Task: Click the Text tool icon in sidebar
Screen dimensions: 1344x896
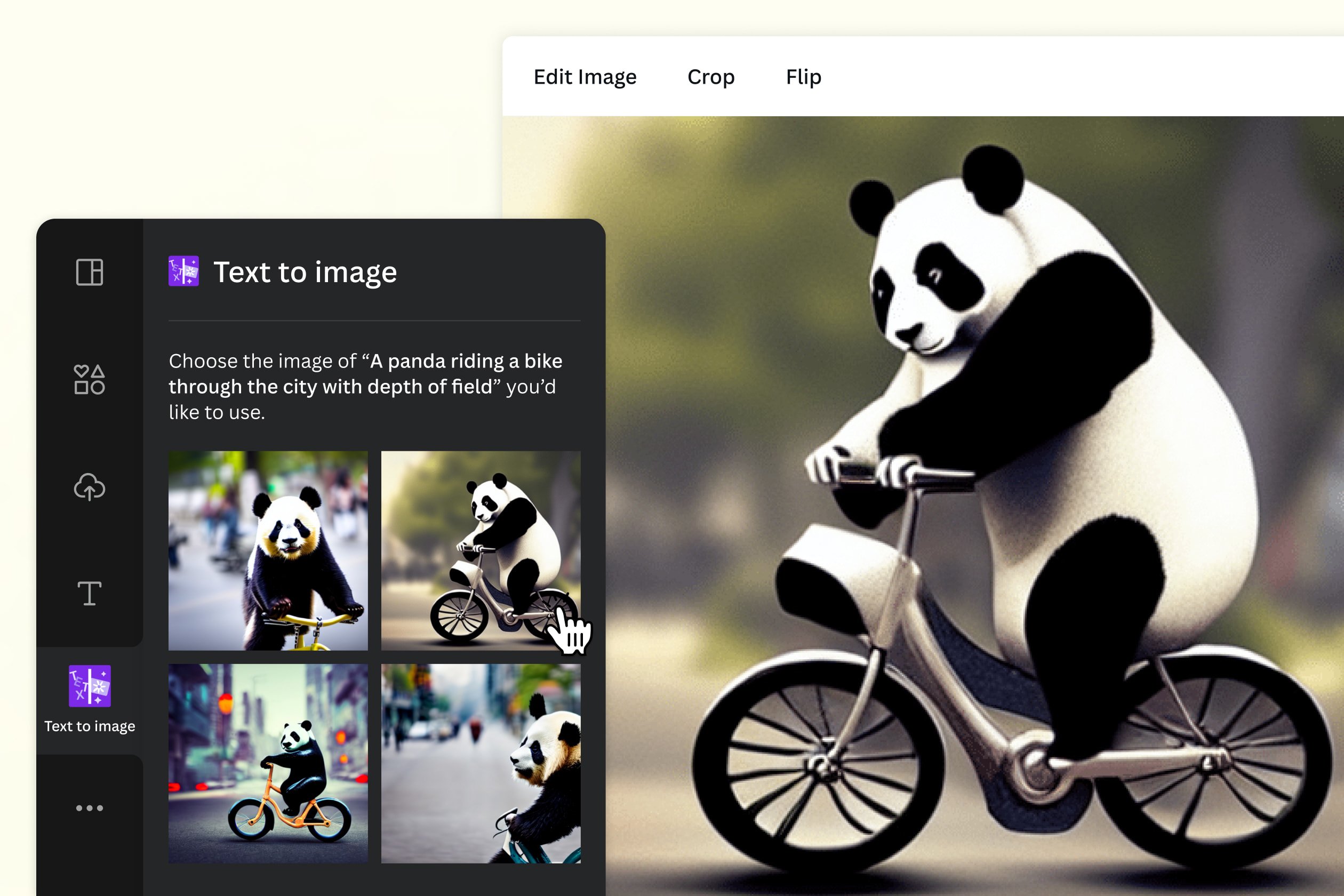Action: coord(89,596)
